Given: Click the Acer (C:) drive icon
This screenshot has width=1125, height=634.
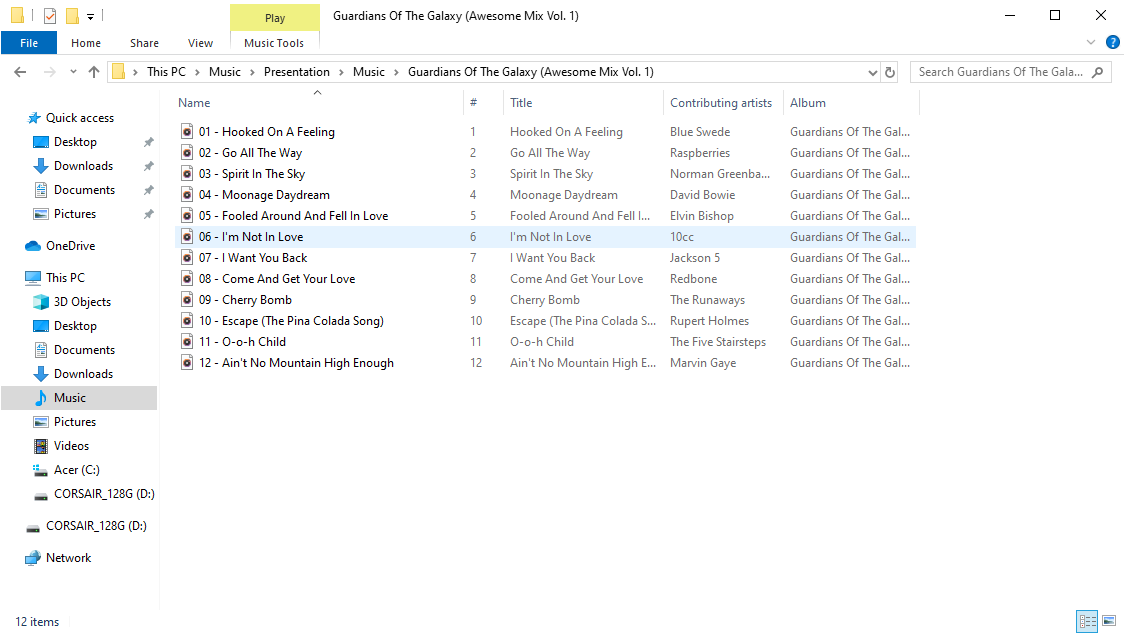Looking at the screenshot, I should (x=41, y=470).
